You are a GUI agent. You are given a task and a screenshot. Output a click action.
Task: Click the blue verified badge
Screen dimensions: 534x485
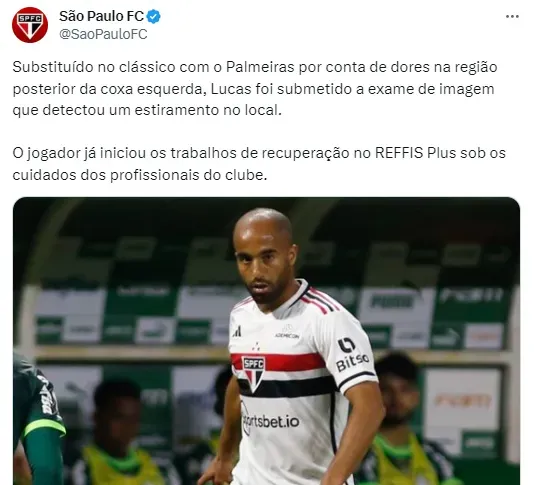tap(154, 16)
